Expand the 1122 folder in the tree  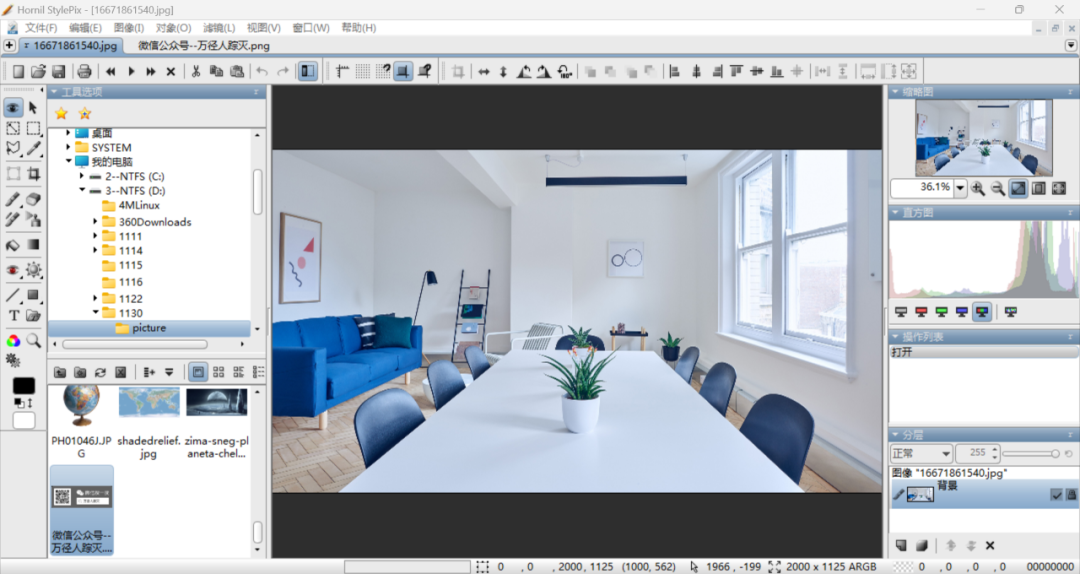[96, 298]
